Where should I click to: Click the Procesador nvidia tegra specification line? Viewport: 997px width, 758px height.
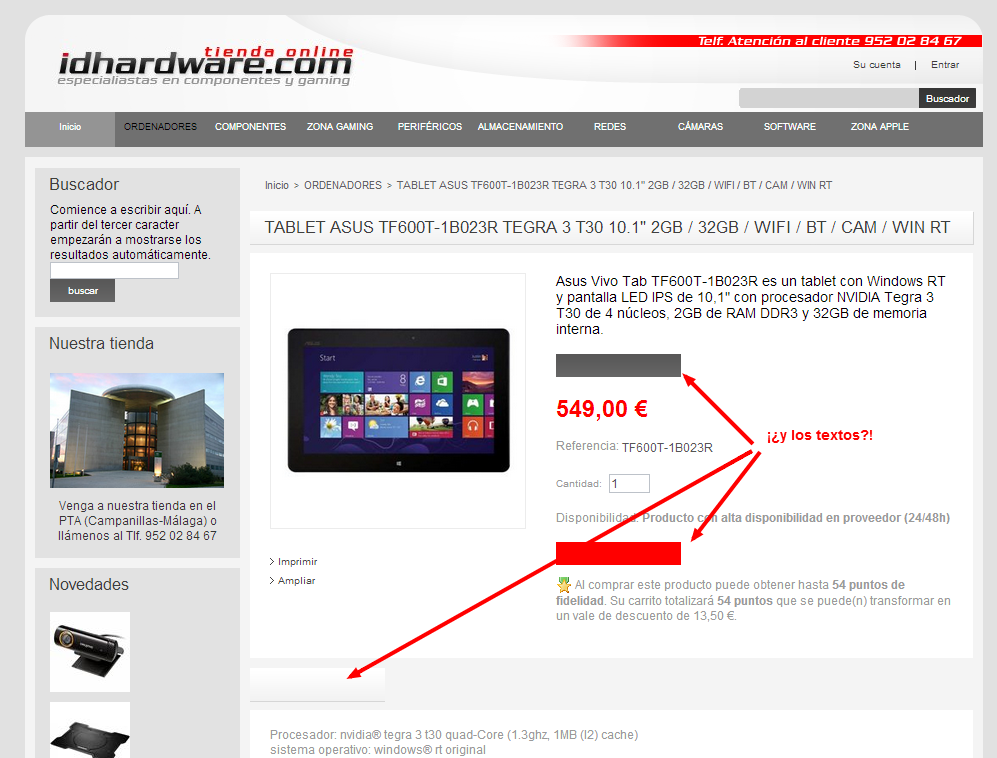[x=454, y=734]
